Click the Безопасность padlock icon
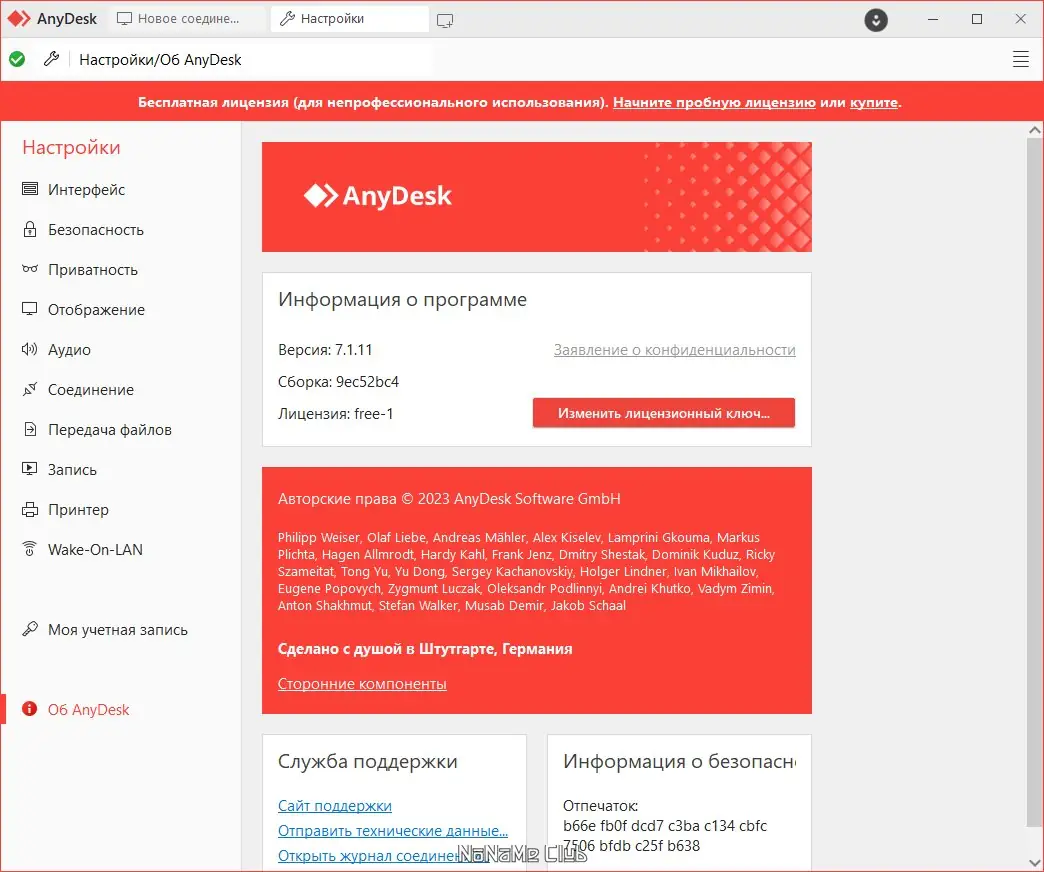The image size is (1044, 872). click(30, 230)
